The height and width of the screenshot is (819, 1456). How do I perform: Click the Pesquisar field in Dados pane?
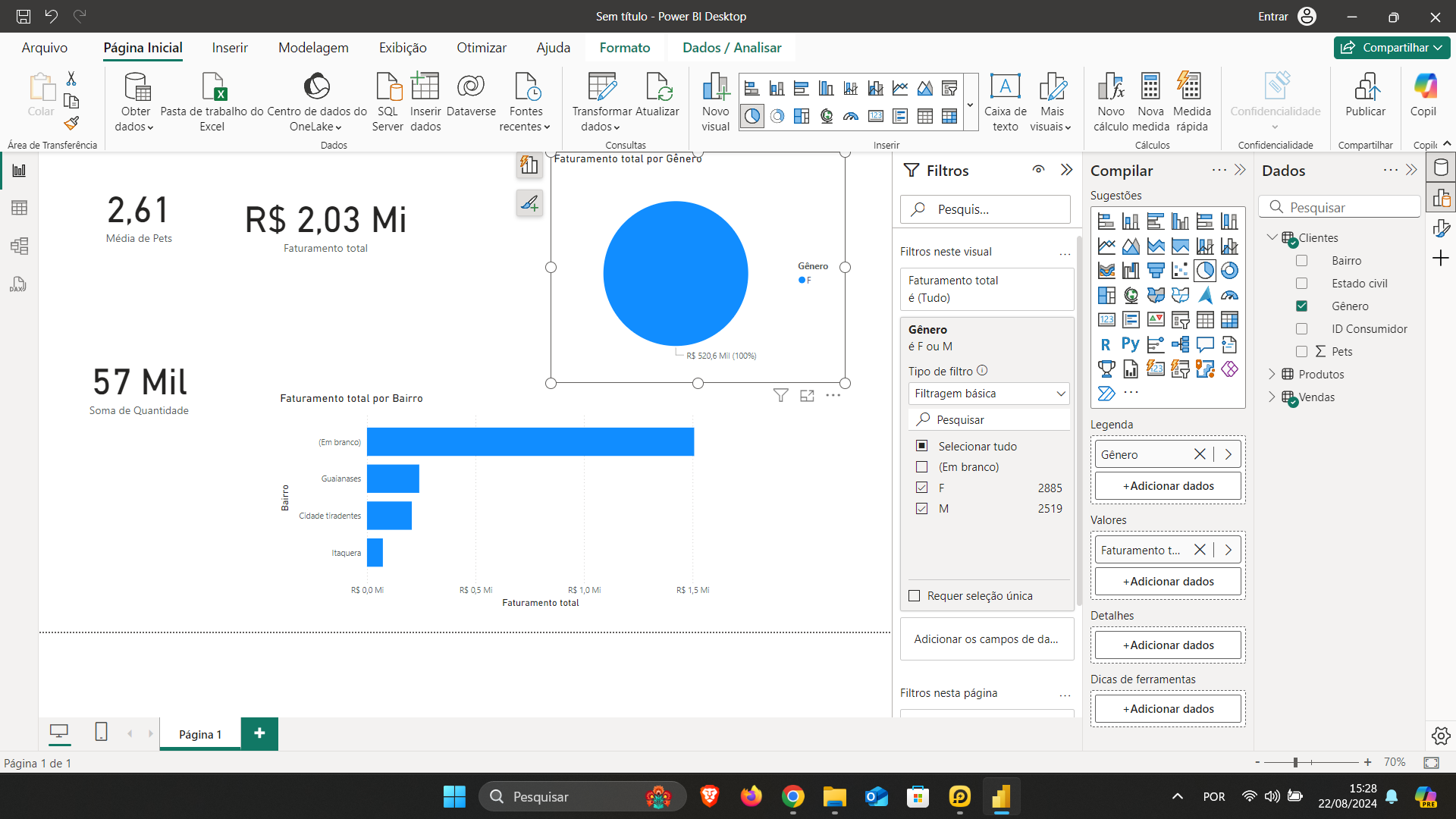tap(1339, 207)
